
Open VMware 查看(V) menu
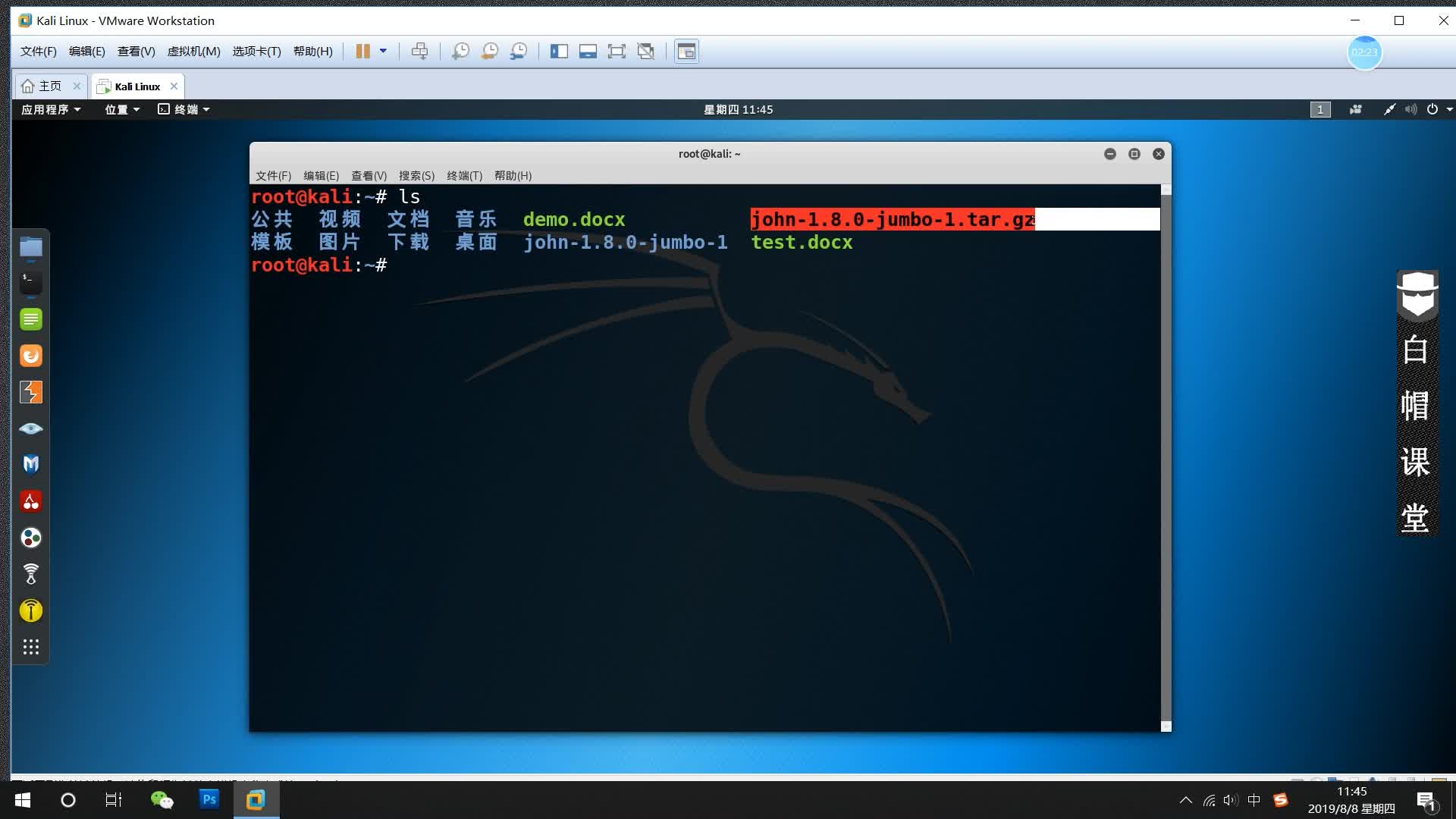[x=136, y=51]
